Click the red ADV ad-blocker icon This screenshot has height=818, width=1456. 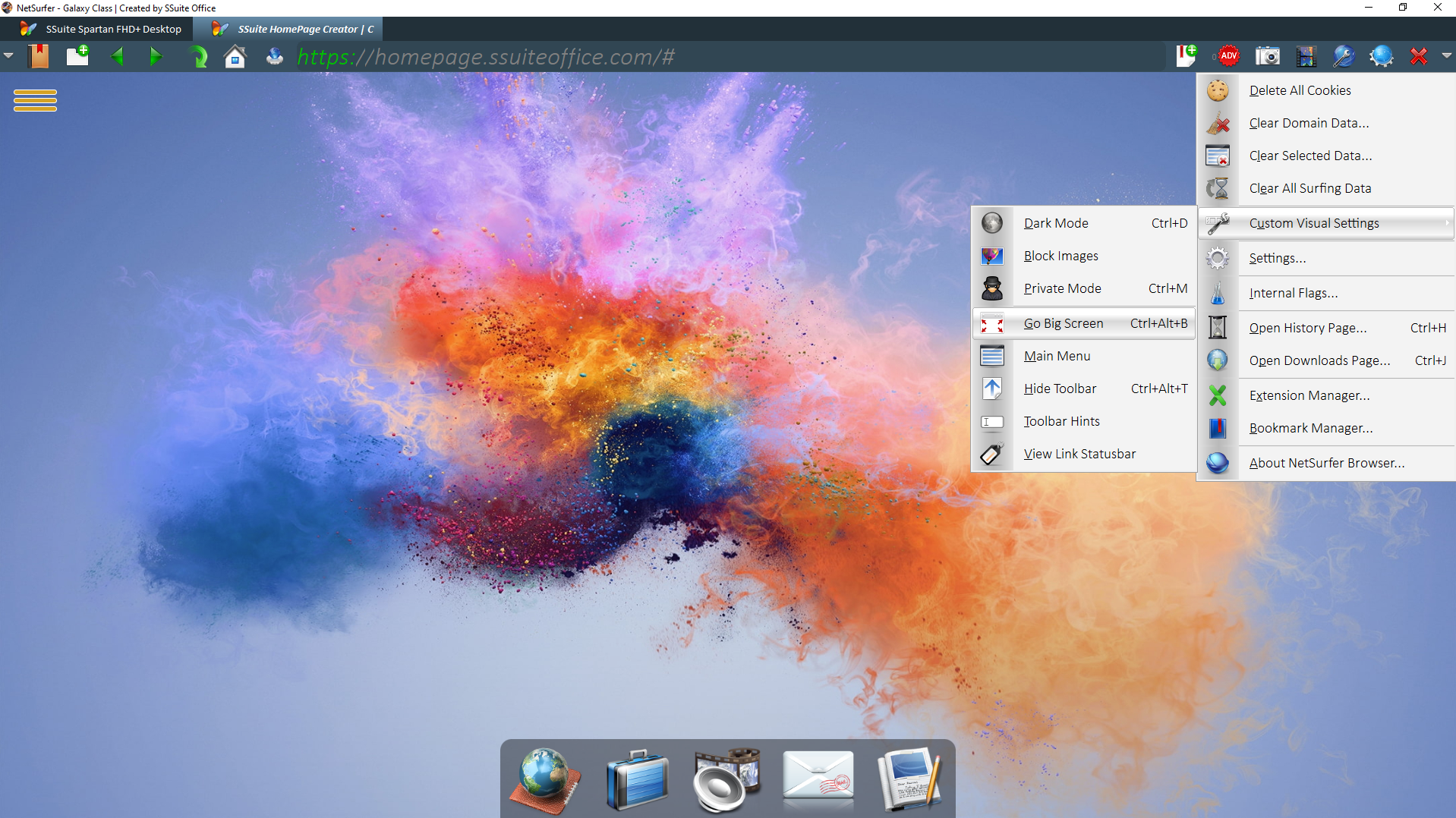point(1228,56)
